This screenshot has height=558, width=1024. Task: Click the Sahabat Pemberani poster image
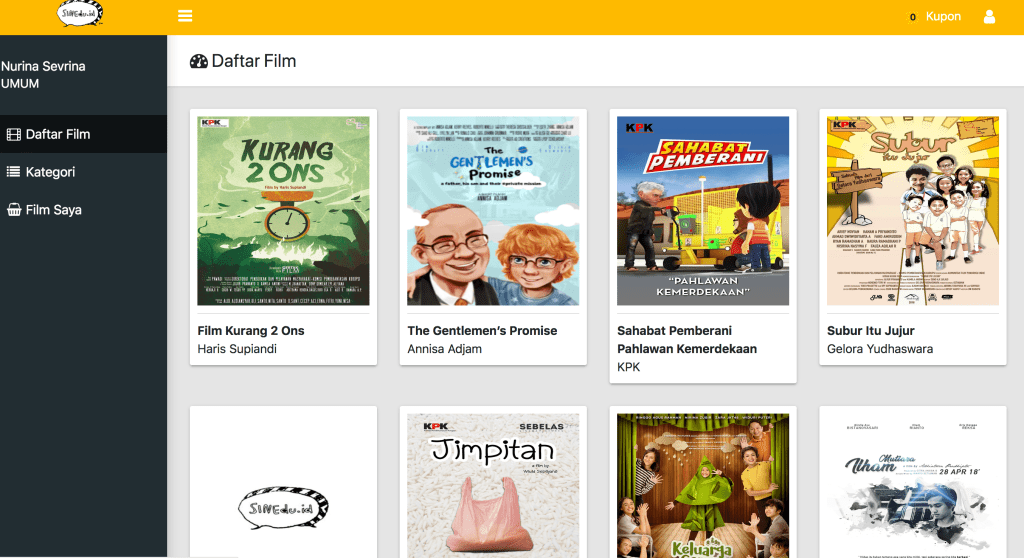(x=703, y=210)
